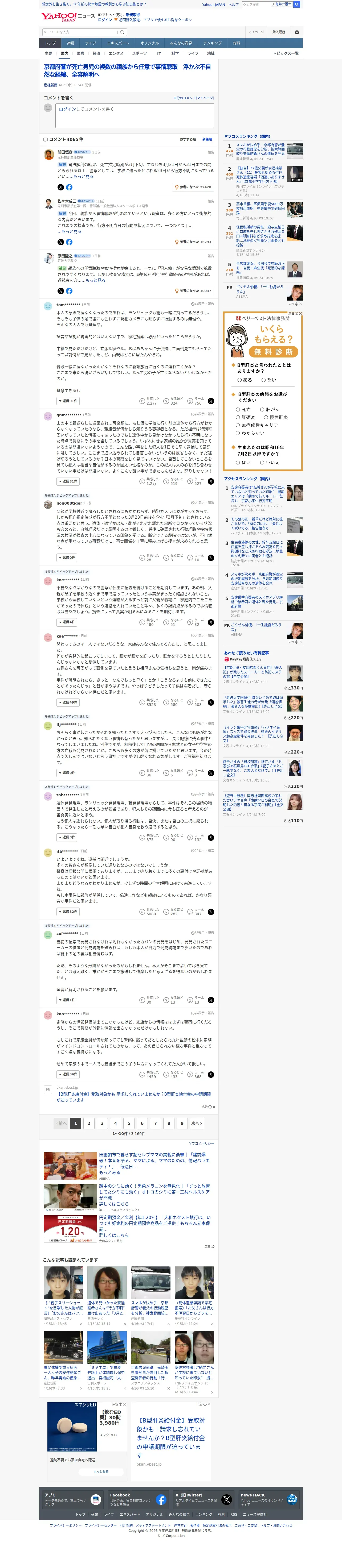Click the keyword search magnifier icon
Viewport: 342px width, 1568px height.
[x=122, y=32]
